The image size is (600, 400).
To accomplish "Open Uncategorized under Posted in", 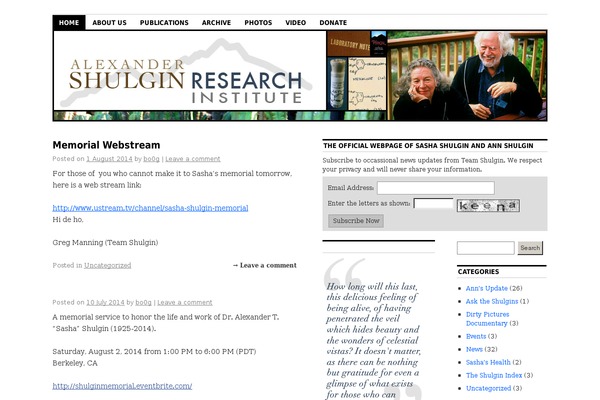I will 108,265.
